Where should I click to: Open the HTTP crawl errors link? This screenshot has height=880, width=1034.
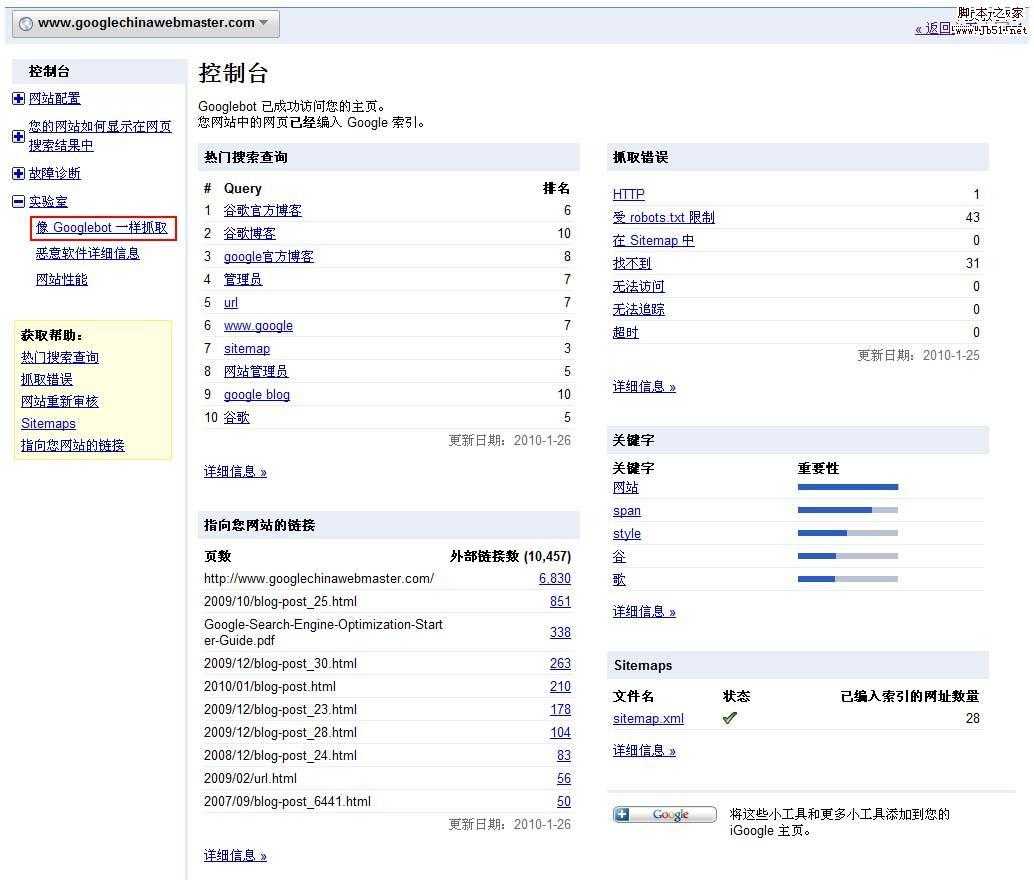click(628, 194)
